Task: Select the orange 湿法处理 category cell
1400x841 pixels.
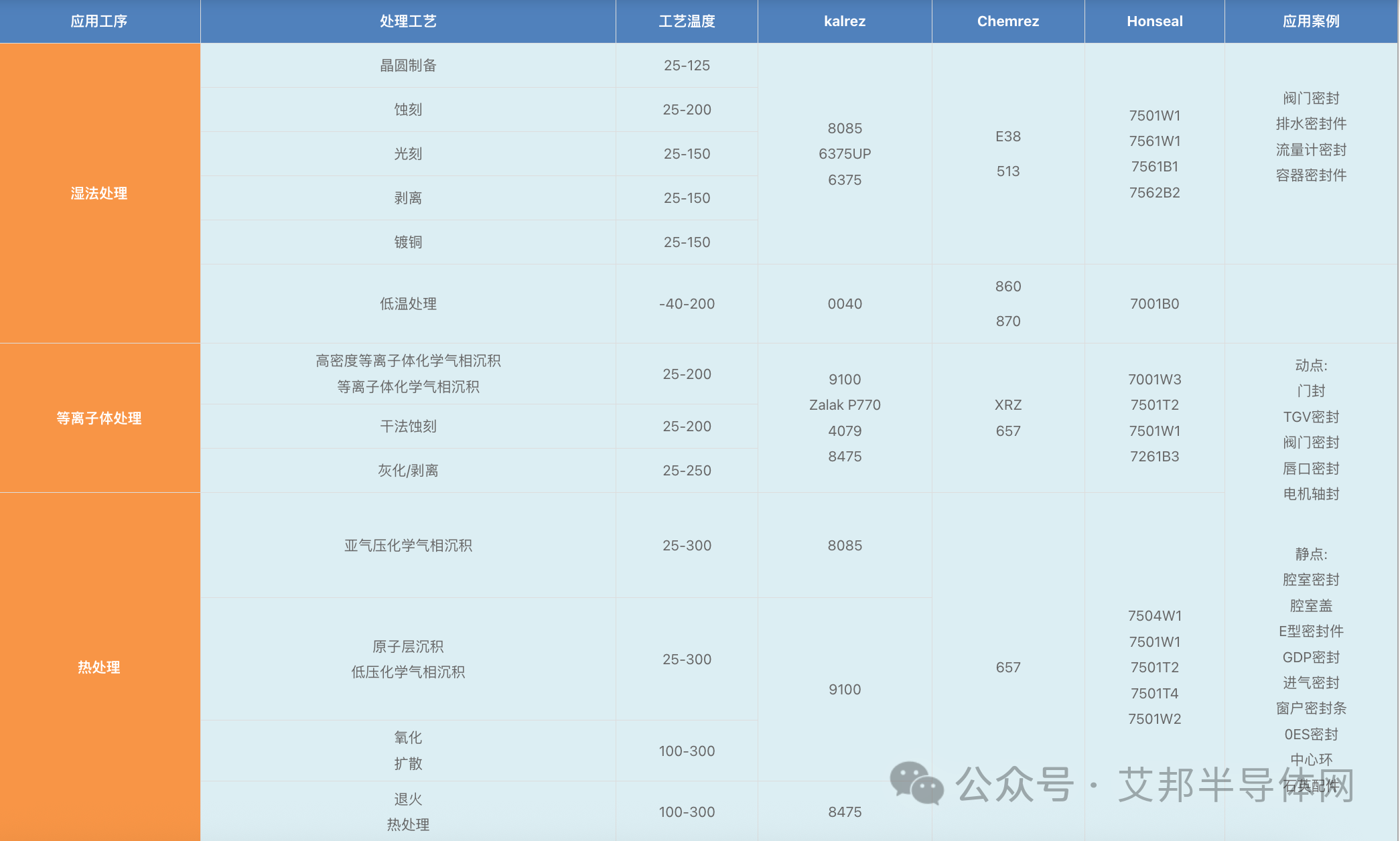Action: point(99,194)
